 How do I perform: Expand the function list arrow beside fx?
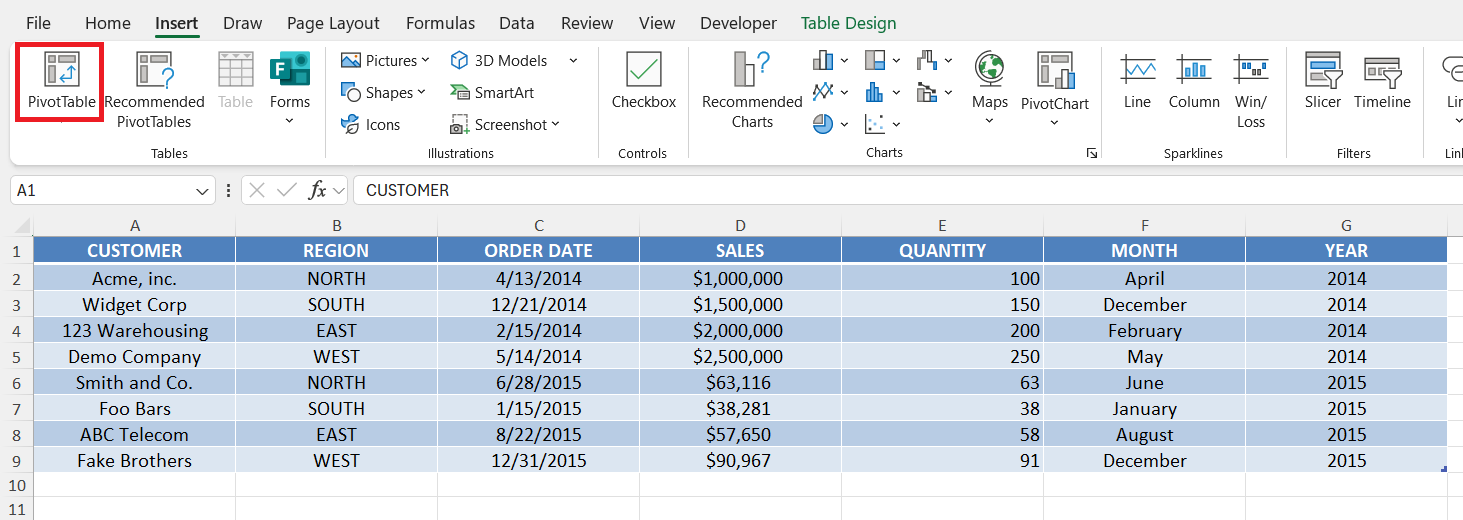click(x=338, y=190)
